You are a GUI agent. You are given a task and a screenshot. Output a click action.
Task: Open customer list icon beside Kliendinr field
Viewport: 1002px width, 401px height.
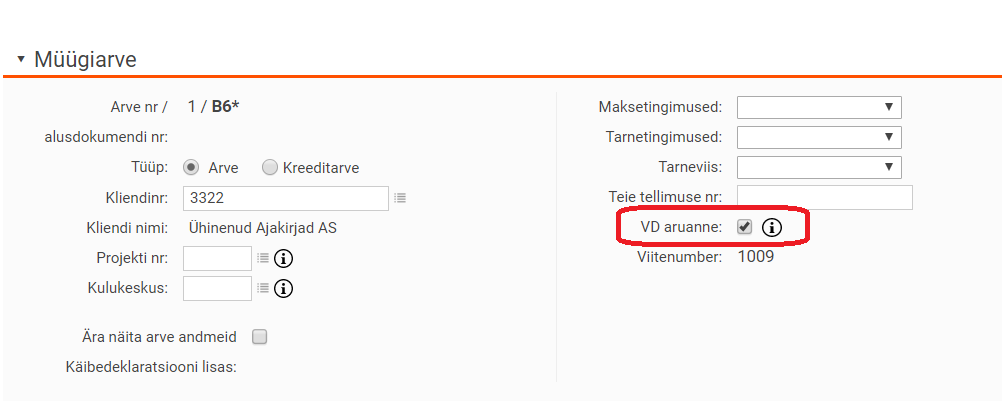click(400, 199)
